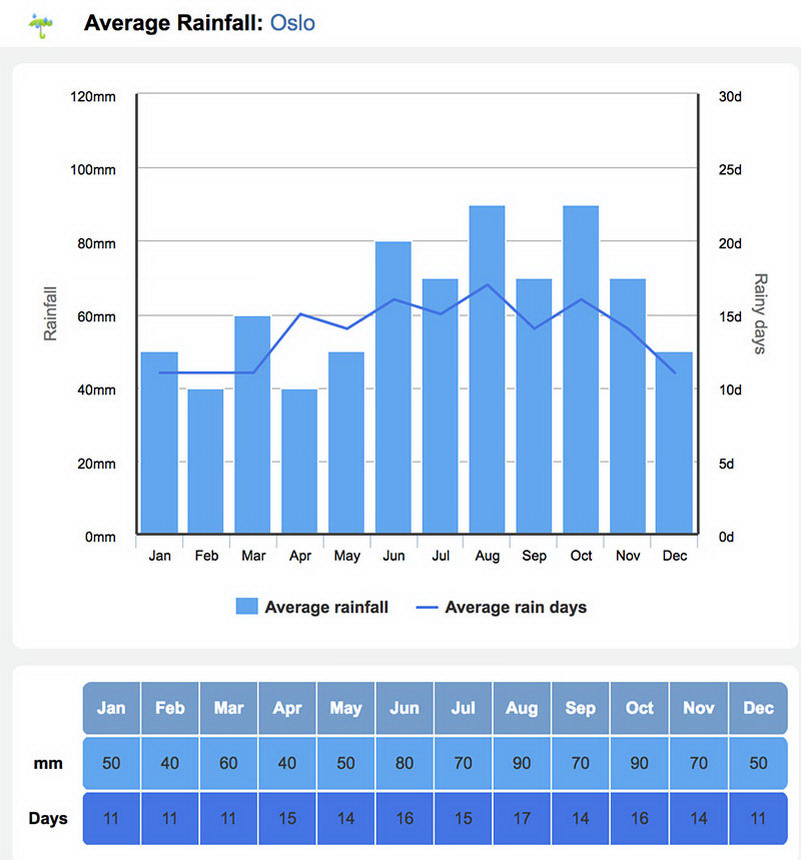Click the August rainfall bar
This screenshot has height=860, width=801.
coord(487,370)
